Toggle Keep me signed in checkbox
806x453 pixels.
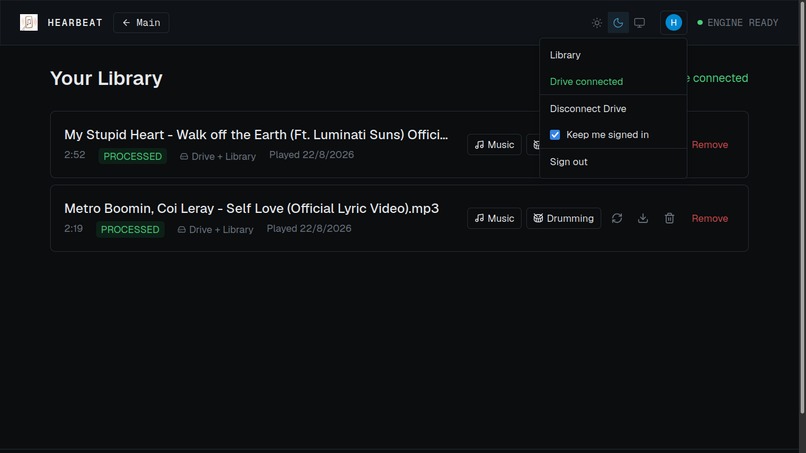pos(555,135)
